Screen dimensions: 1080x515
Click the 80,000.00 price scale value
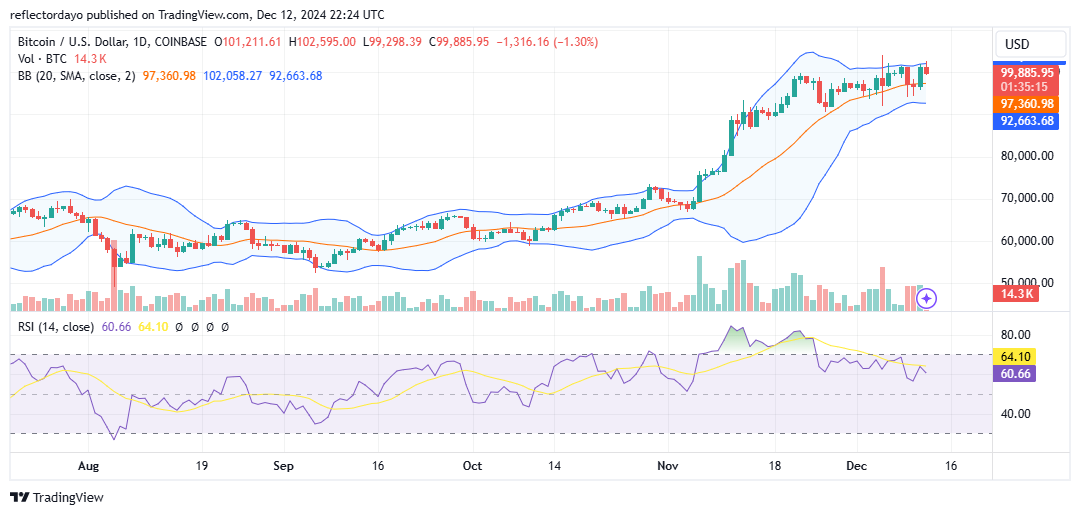tap(1028, 156)
